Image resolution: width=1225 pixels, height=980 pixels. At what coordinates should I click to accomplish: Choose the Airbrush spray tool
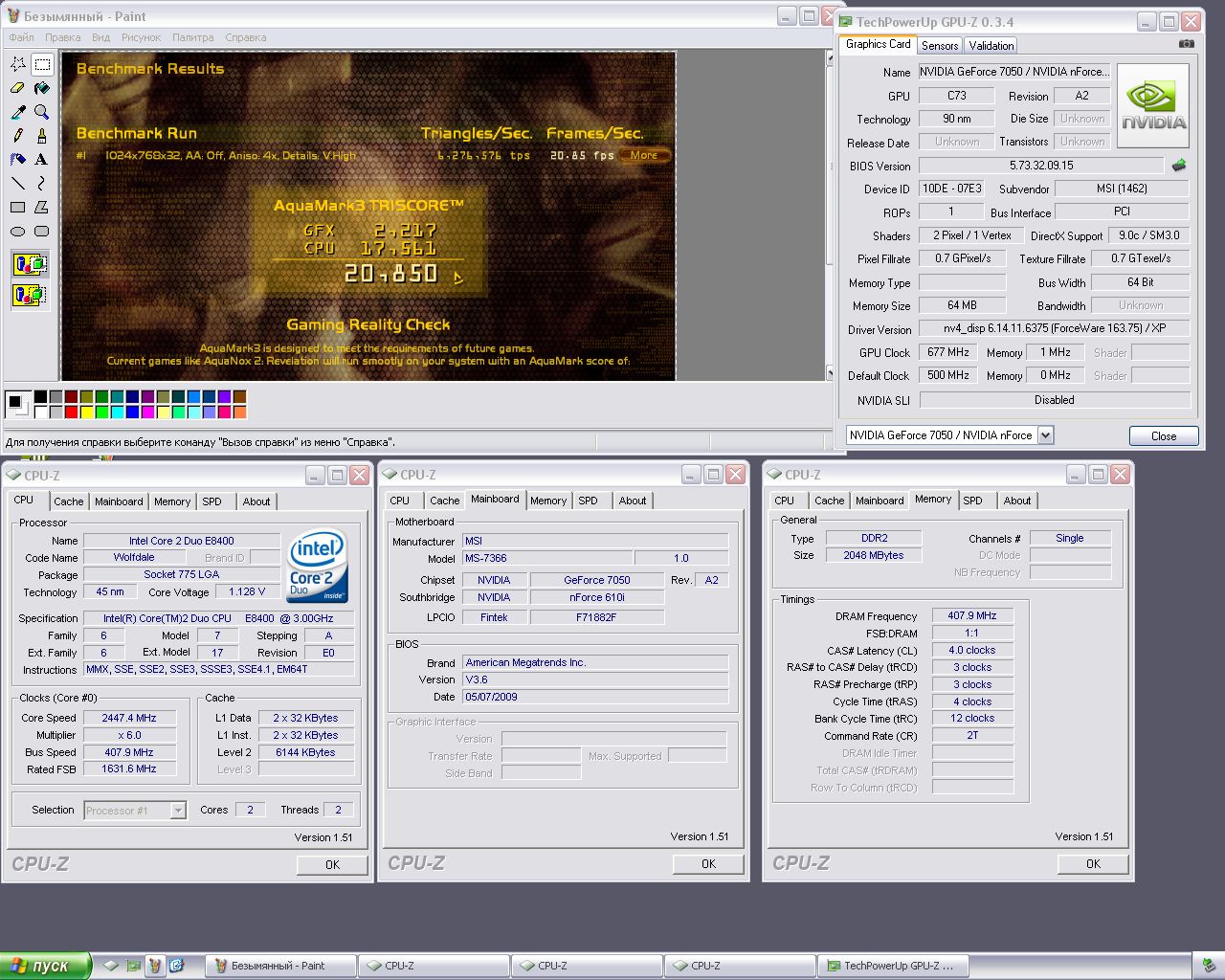coord(18,160)
